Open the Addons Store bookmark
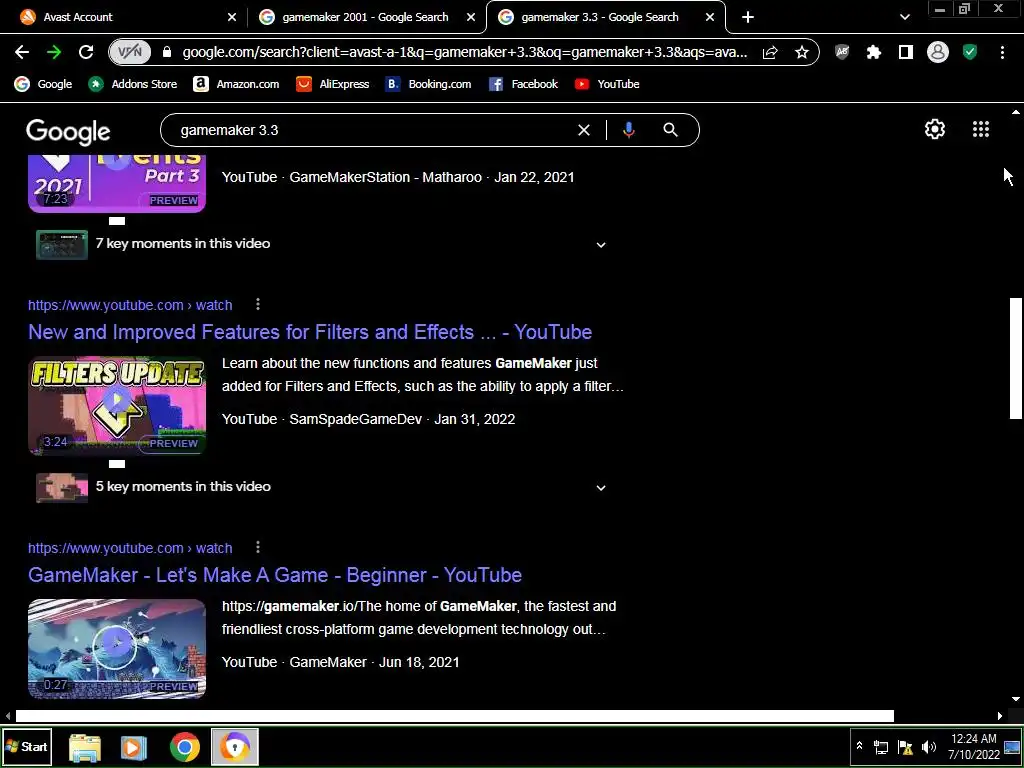 [133, 84]
